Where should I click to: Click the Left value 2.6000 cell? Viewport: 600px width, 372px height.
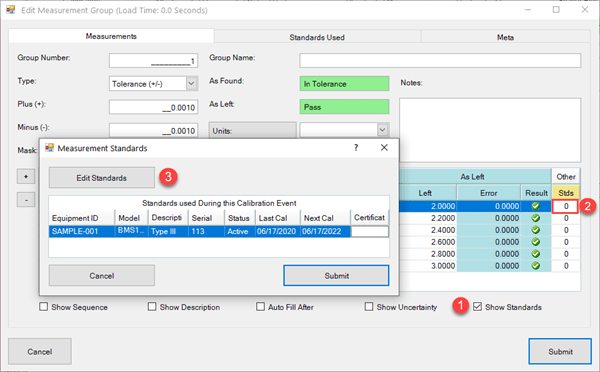coord(428,242)
